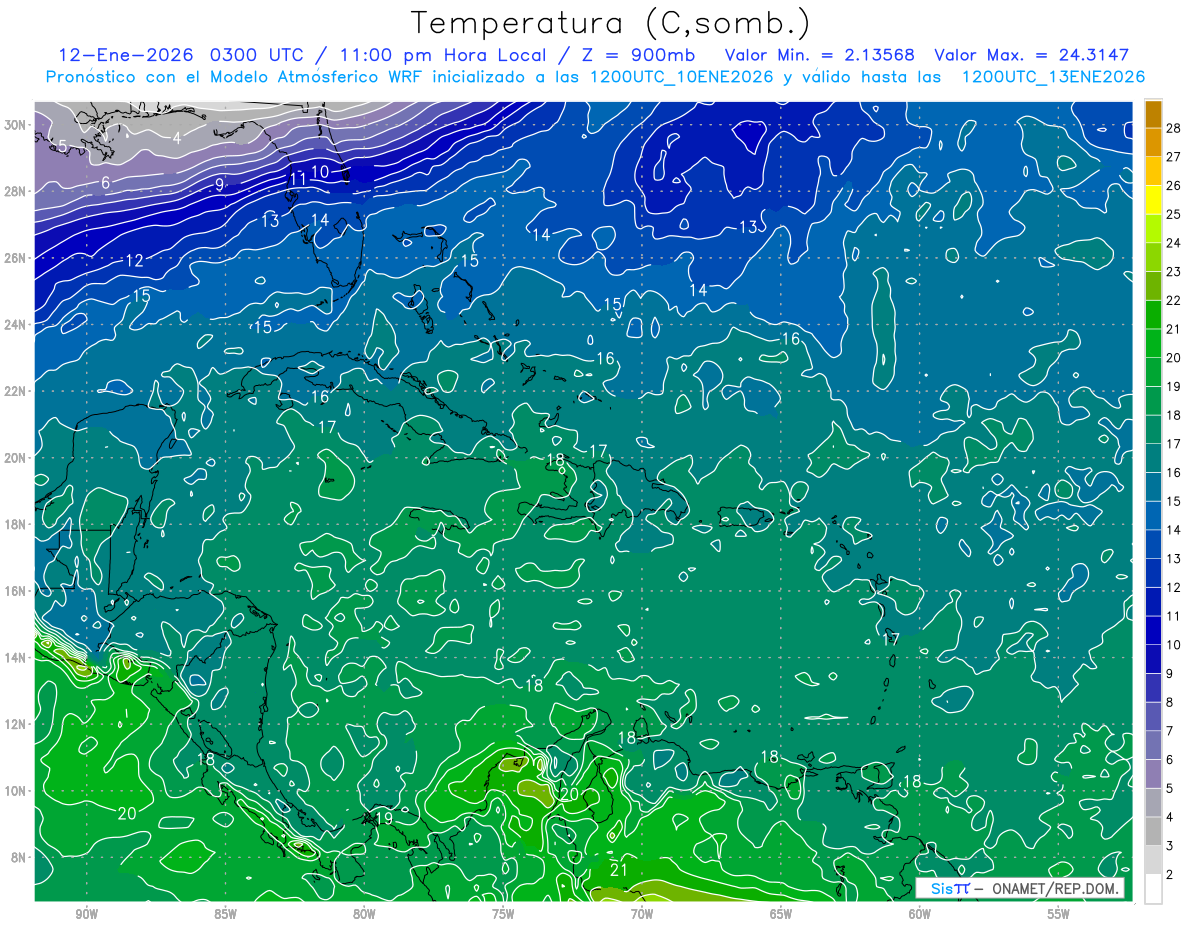Viewport: 1200px width, 927px height.
Task: Click the 85W longitude axis label
Action: tap(226, 914)
